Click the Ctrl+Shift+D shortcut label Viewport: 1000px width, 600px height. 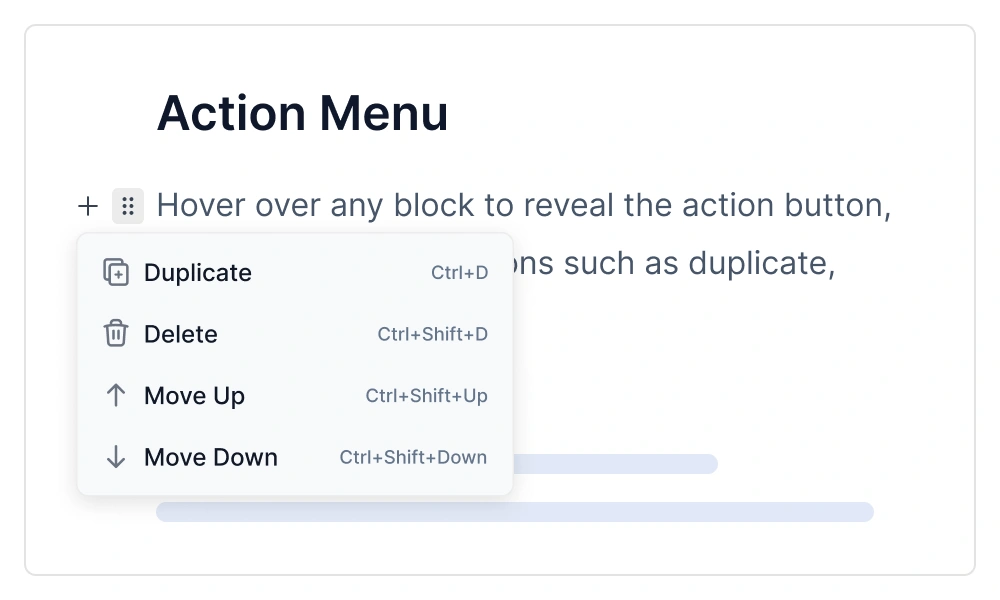click(x=432, y=334)
